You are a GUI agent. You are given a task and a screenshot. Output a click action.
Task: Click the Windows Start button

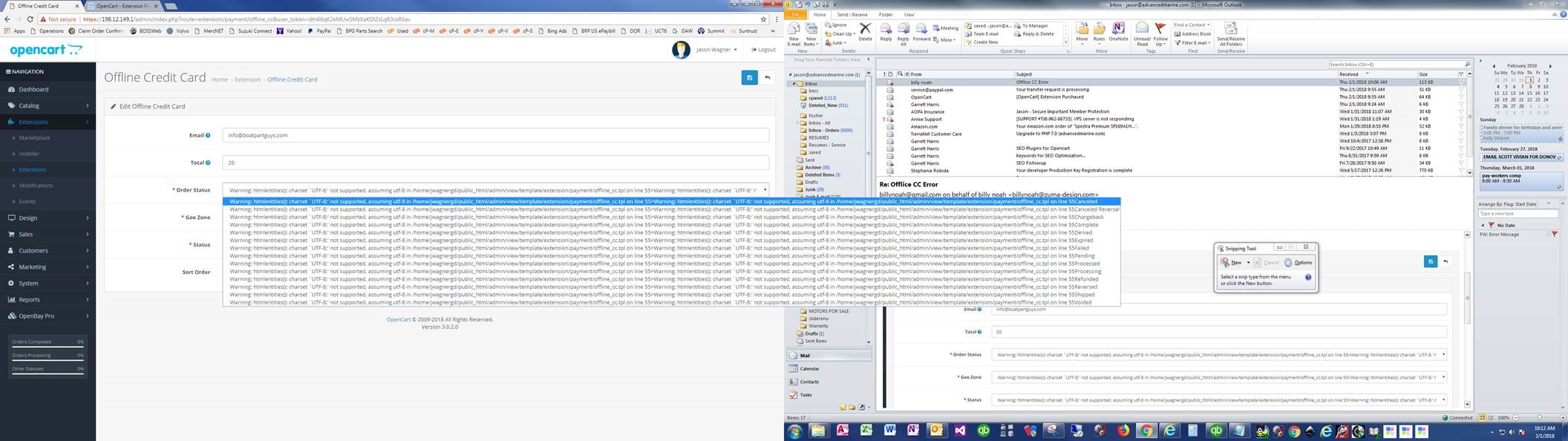[795, 431]
